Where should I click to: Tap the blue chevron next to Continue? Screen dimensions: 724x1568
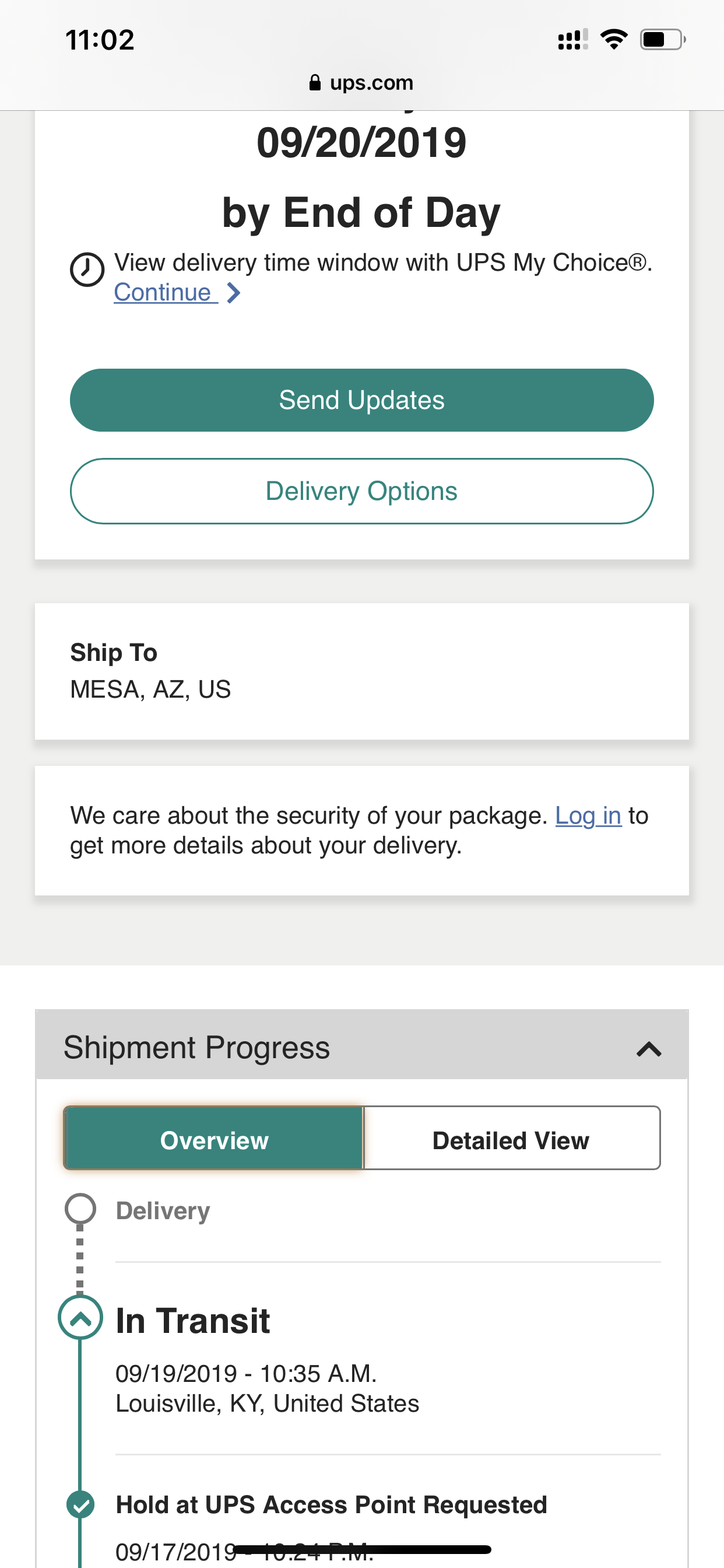(x=233, y=293)
